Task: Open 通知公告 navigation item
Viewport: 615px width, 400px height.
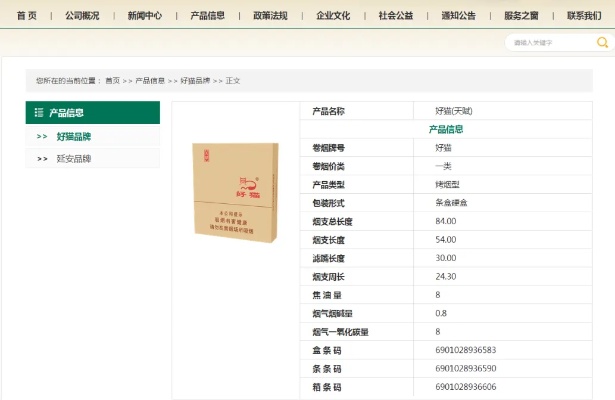Action: point(459,16)
